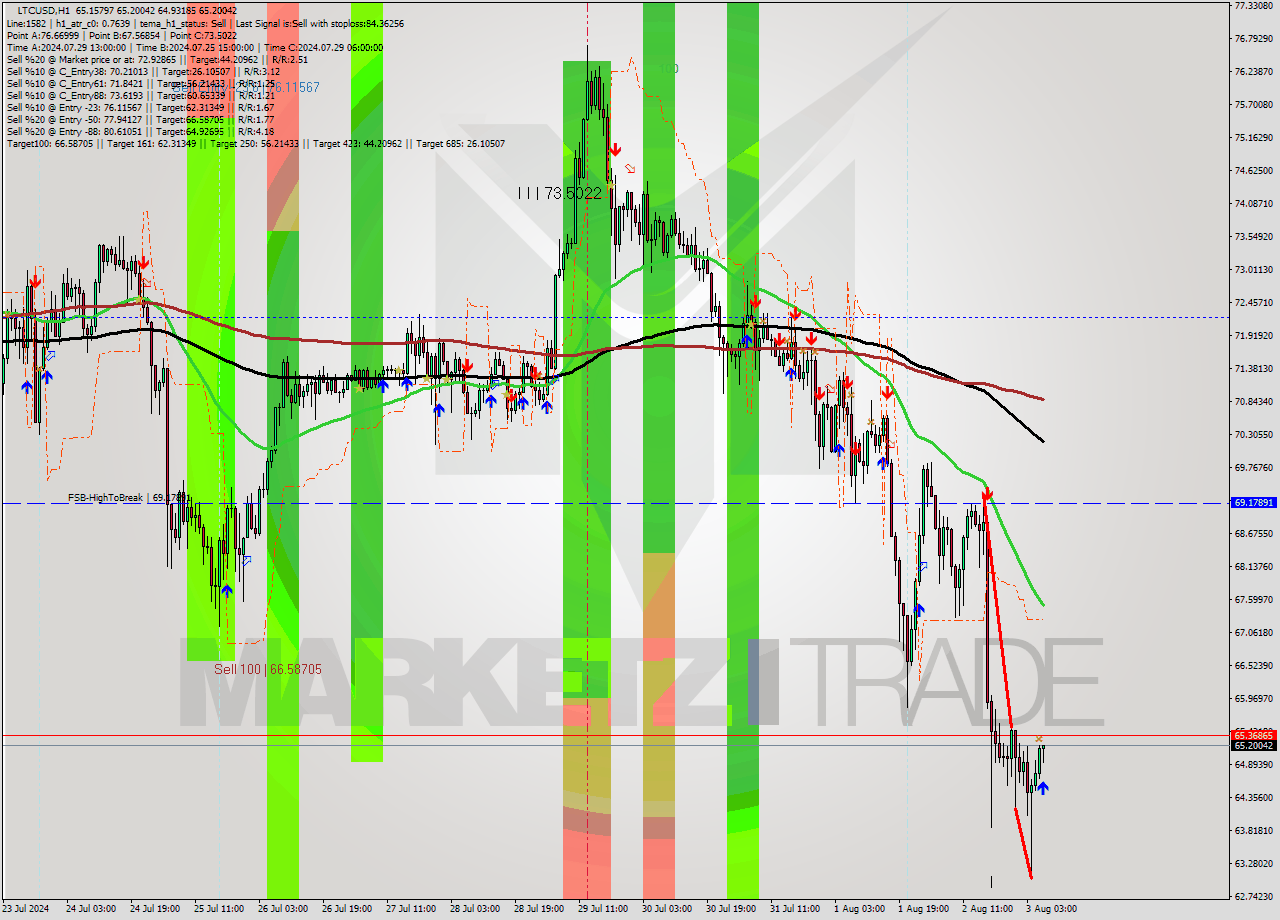The image size is (1280, 920).
Task: Click the 66.52390 price axis label
Action: [1253, 666]
